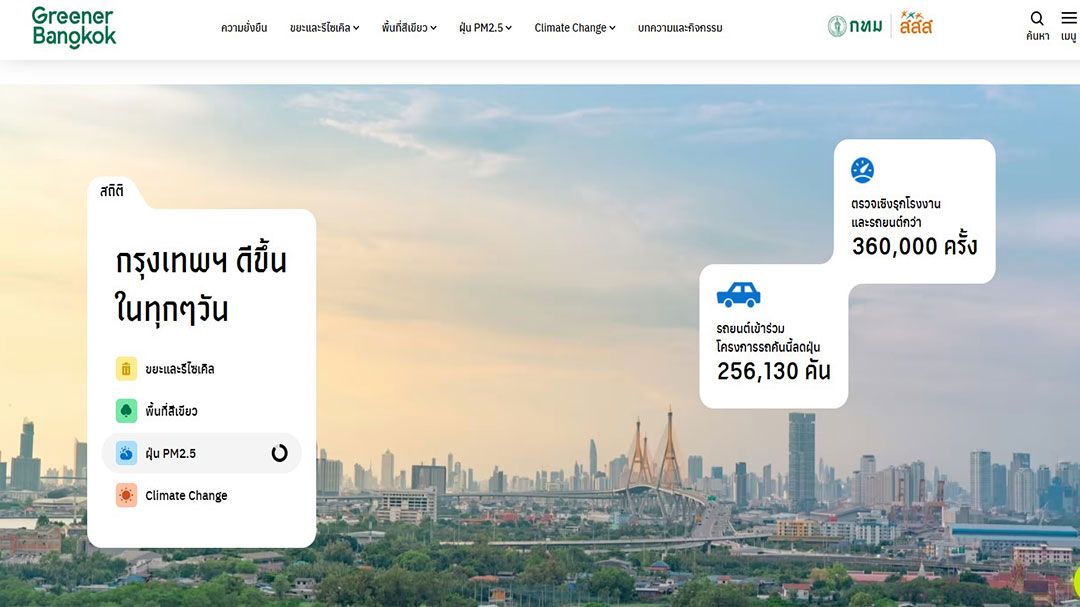Click the yellow trash bin icon
The width and height of the screenshot is (1080, 607).
126,369
